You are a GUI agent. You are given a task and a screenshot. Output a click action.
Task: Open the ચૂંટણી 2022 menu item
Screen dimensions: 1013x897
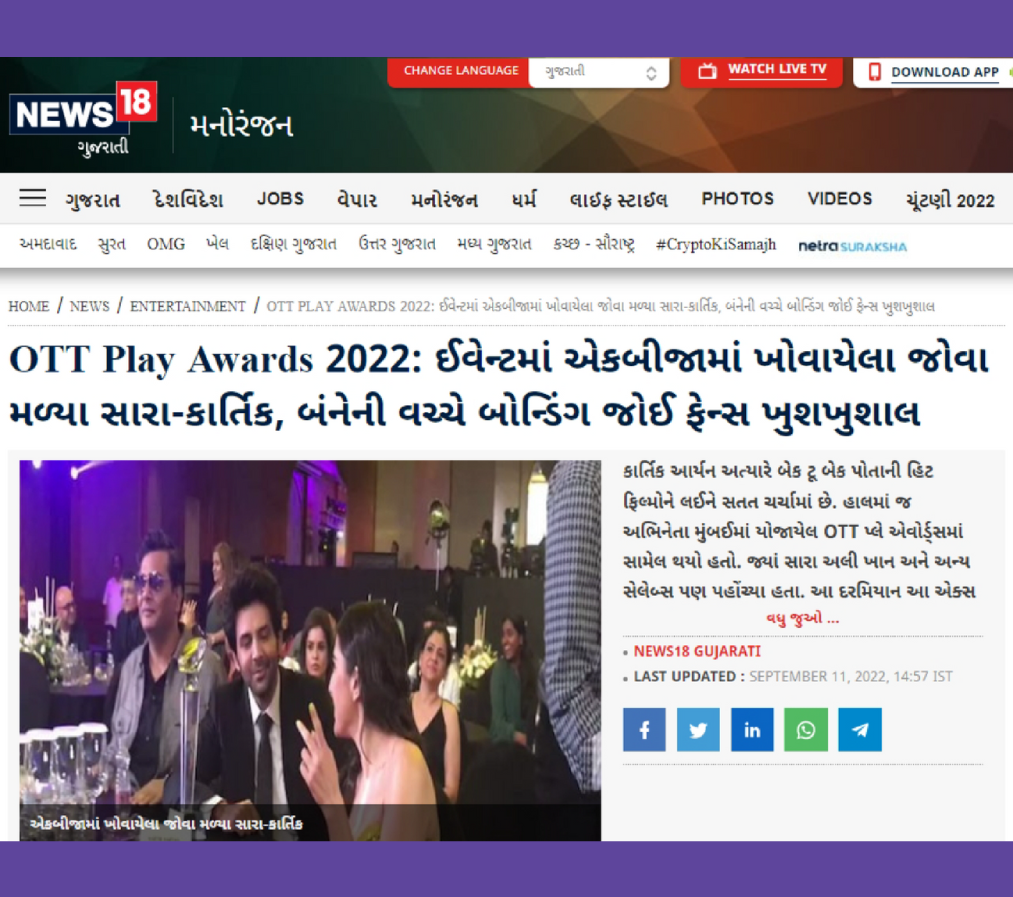pyautogui.click(x=950, y=200)
